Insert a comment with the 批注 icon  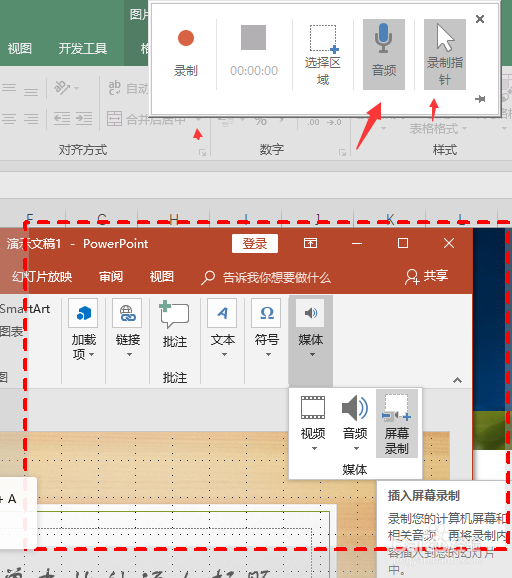click(175, 324)
